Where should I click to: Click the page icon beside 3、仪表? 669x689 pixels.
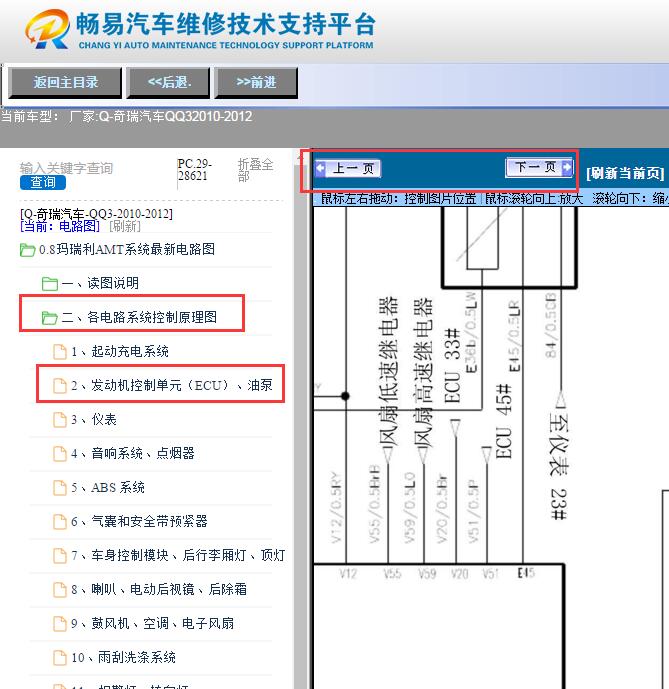tap(60, 420)
